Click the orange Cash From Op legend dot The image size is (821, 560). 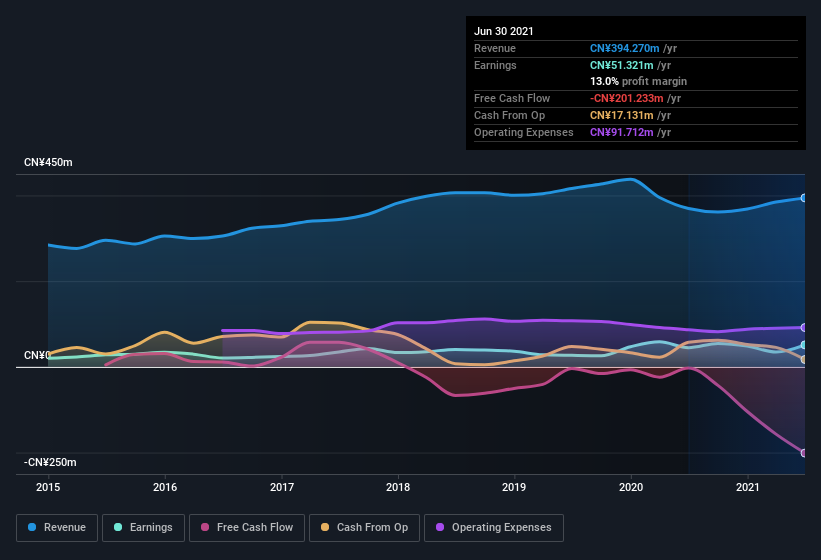coord(325,527)
